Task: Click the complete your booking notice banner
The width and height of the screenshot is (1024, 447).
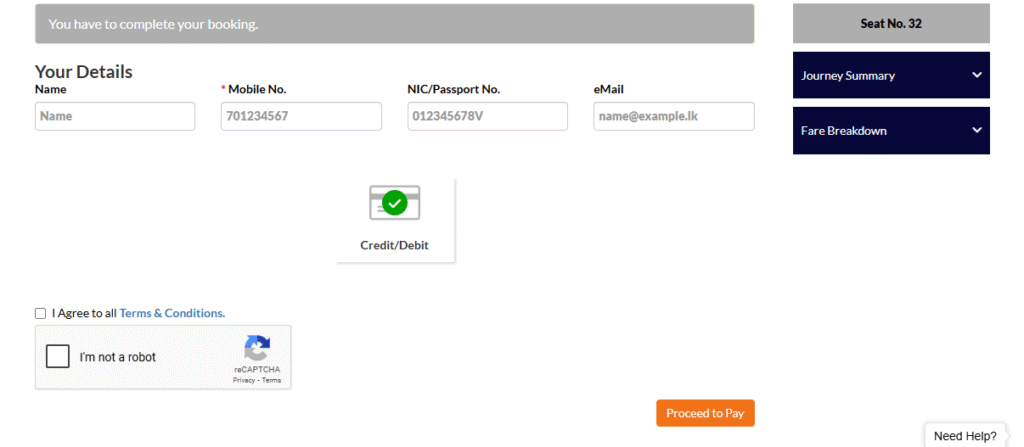Action: point(394,24)
